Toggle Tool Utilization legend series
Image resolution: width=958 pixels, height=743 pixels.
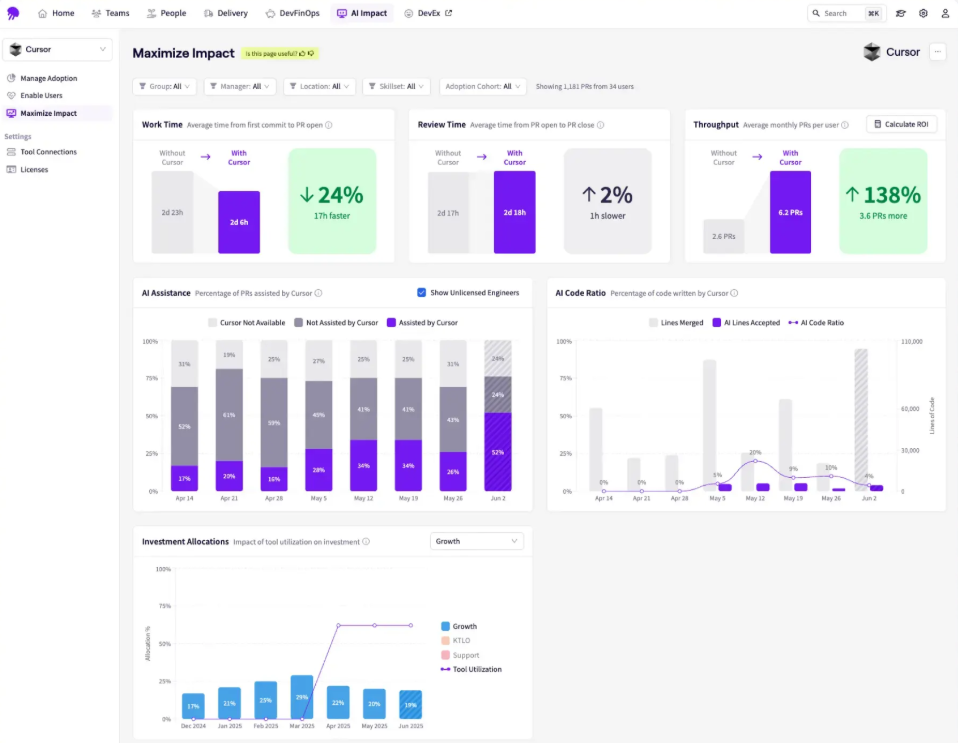[470, 669]
